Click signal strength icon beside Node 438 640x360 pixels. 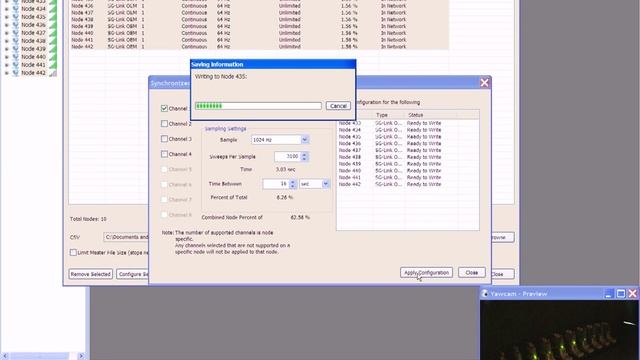point(53,41)
